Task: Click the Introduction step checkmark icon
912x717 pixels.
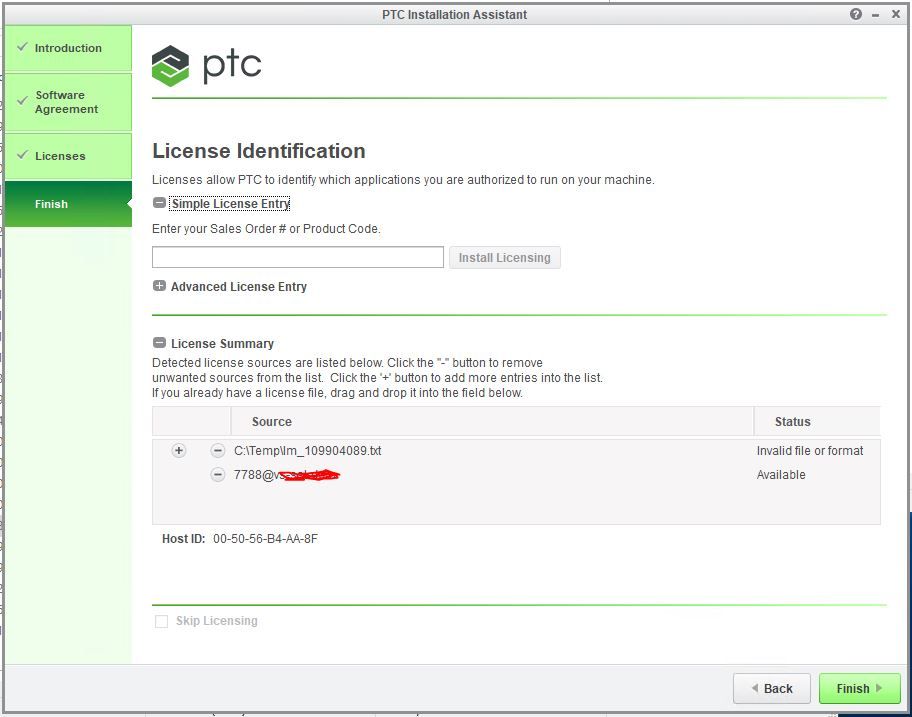Action: click(x=22, y=47)
